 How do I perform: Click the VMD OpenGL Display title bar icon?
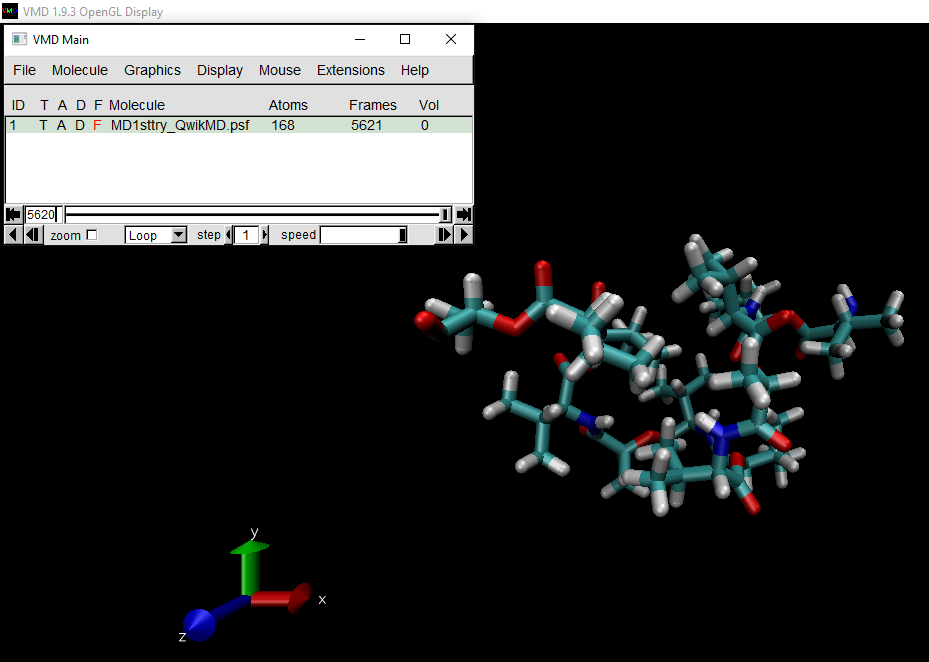pos(10,11)
